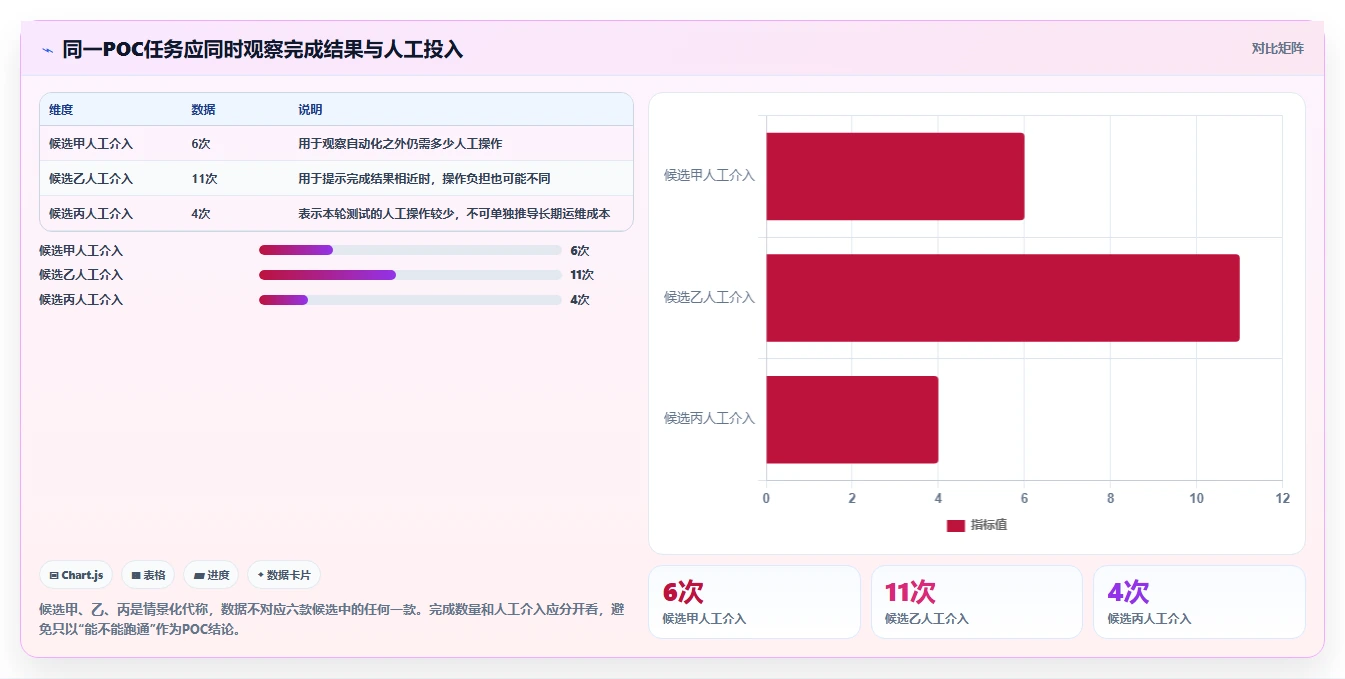The height and width of the screenshot is (679, 1345).
Task: Click the 表格 chip
Action: click(x=148, y=575)
